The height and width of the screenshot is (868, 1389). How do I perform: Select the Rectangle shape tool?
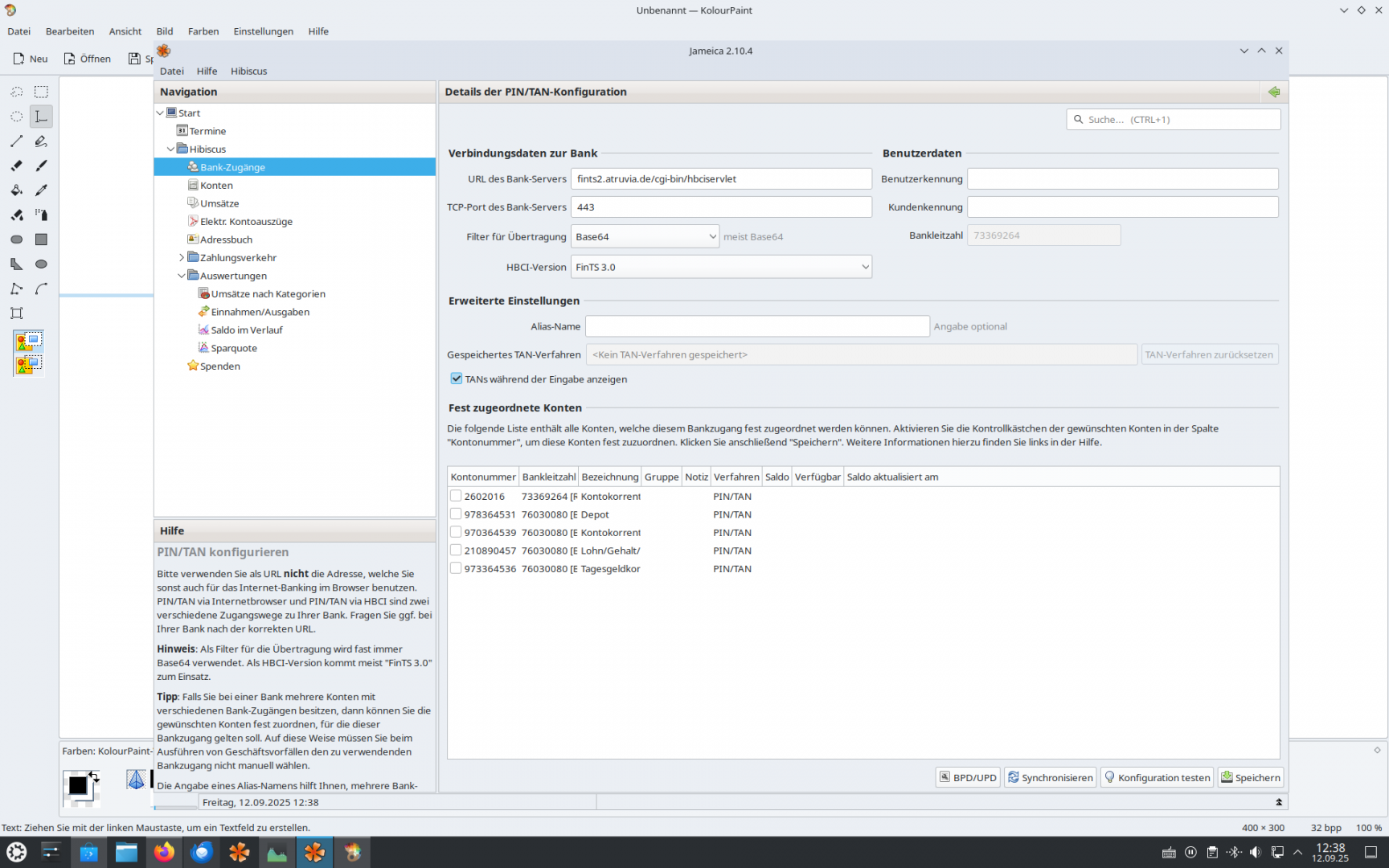(x=41, y=240)
